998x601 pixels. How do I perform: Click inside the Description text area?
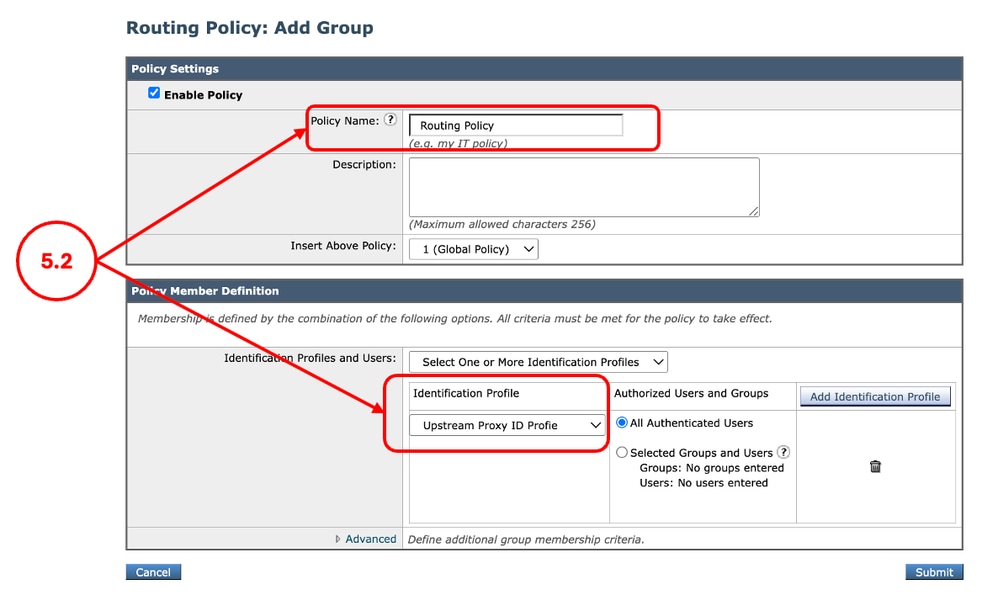583,185
